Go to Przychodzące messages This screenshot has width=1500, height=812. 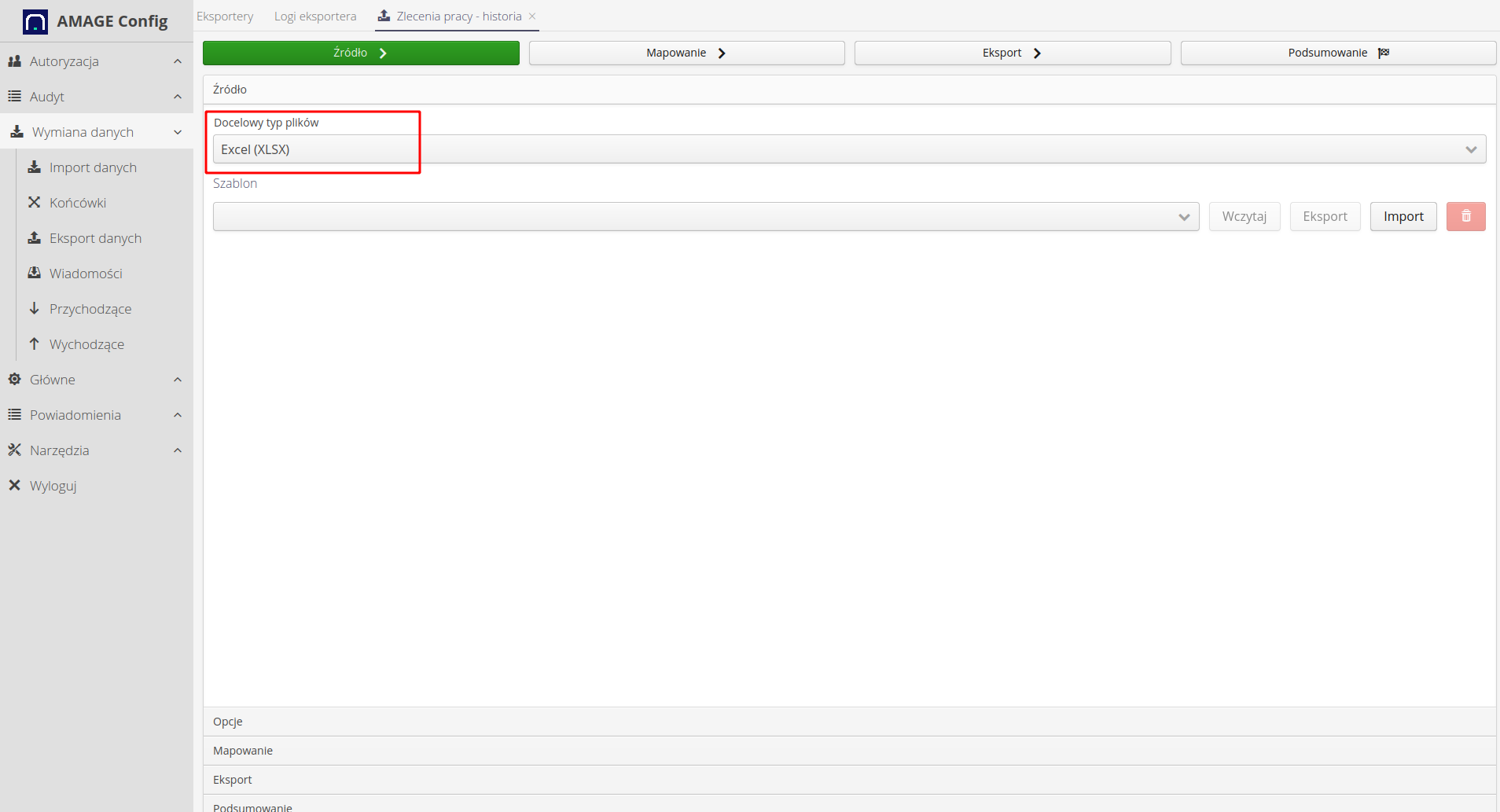pos(90,309)
